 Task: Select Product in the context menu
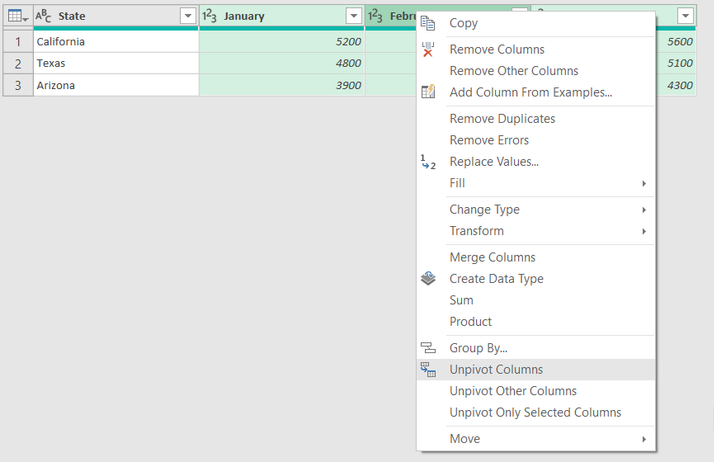click(536, 321)
